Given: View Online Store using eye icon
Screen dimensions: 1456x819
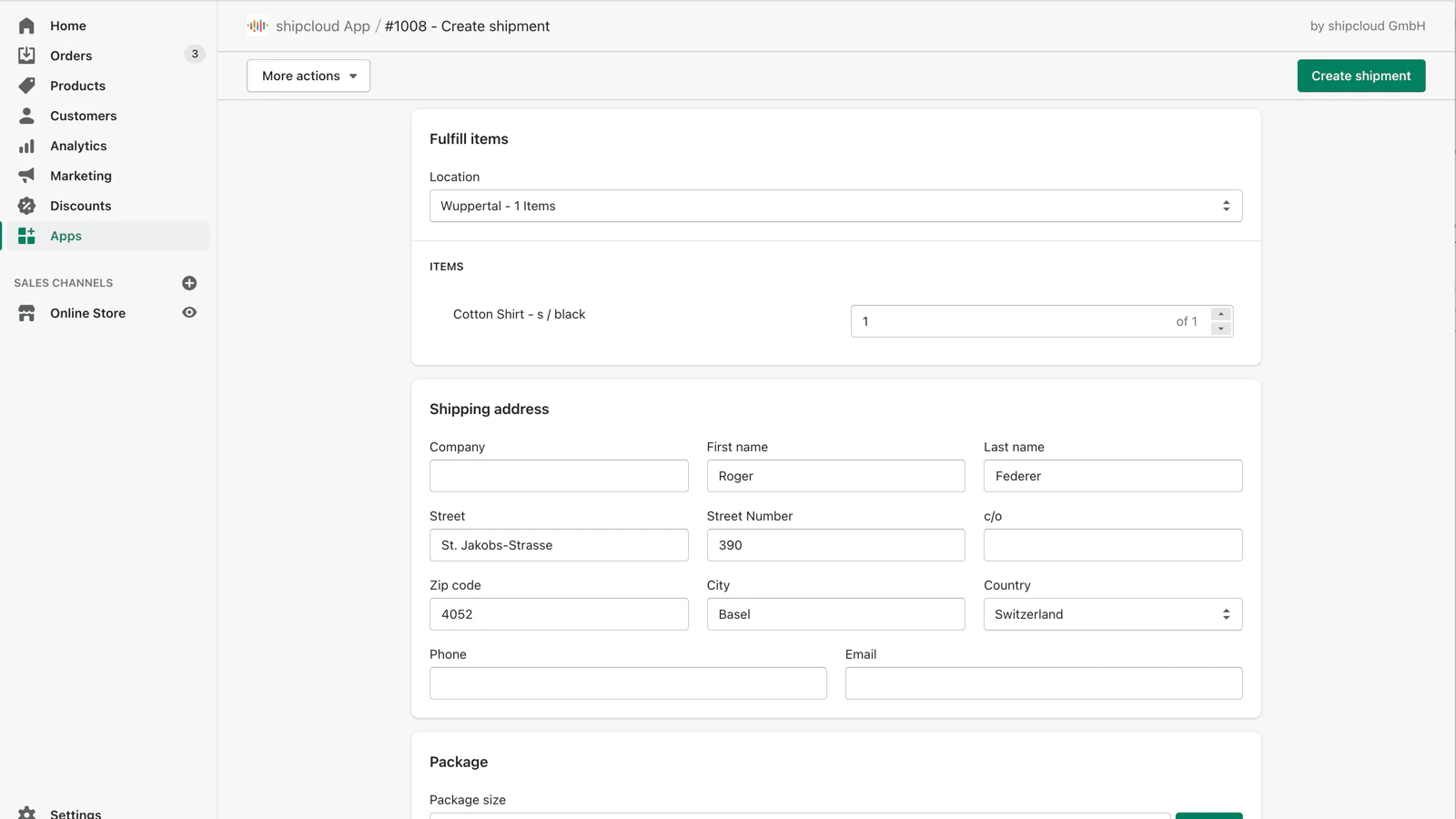Looking at the screenshot, I should tap(189, 312).
